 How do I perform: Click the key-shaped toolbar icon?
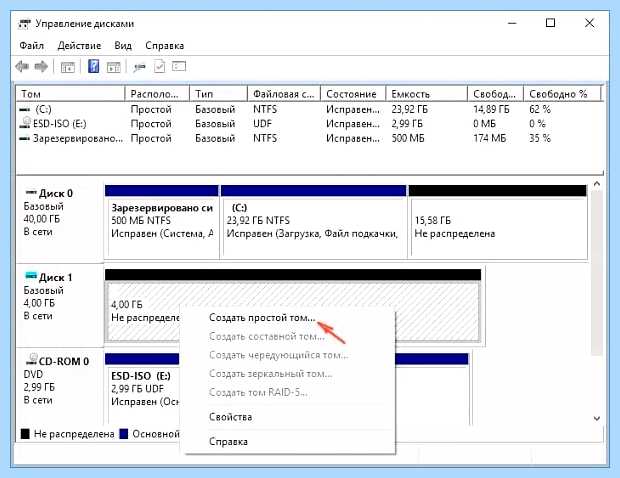tap(139, 68)
